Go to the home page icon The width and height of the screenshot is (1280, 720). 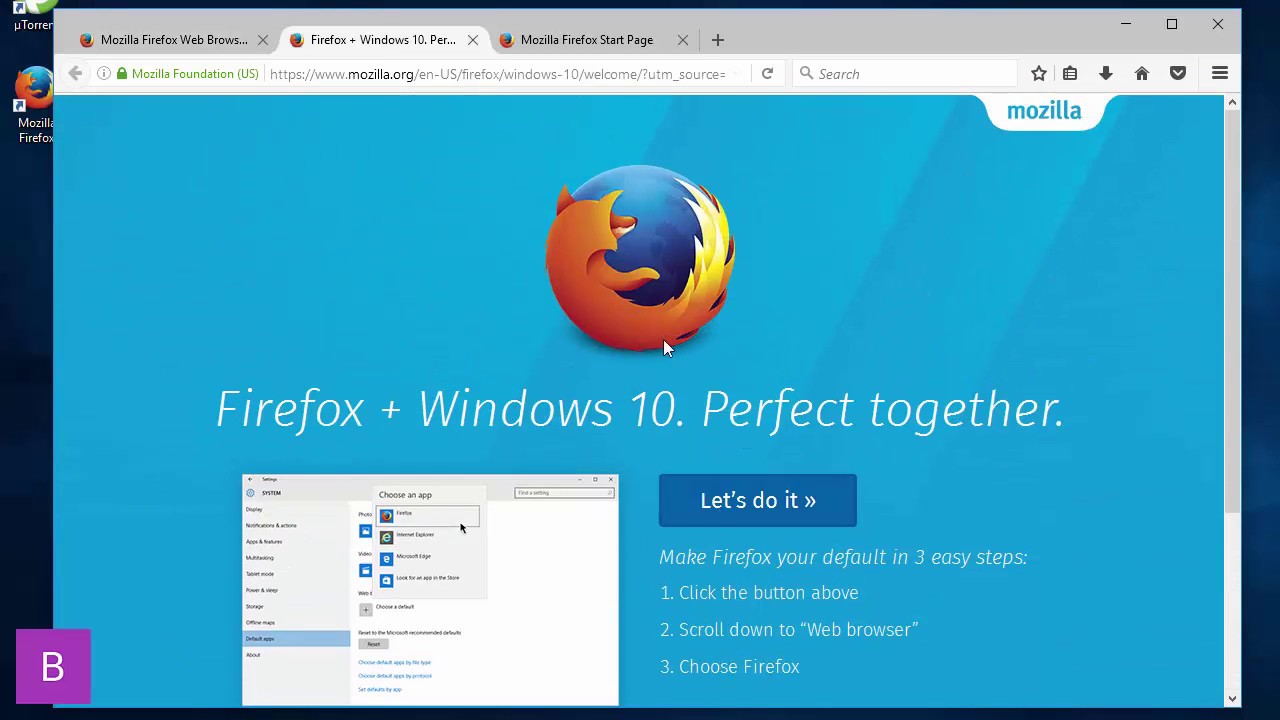click(x=1142, y=74)
